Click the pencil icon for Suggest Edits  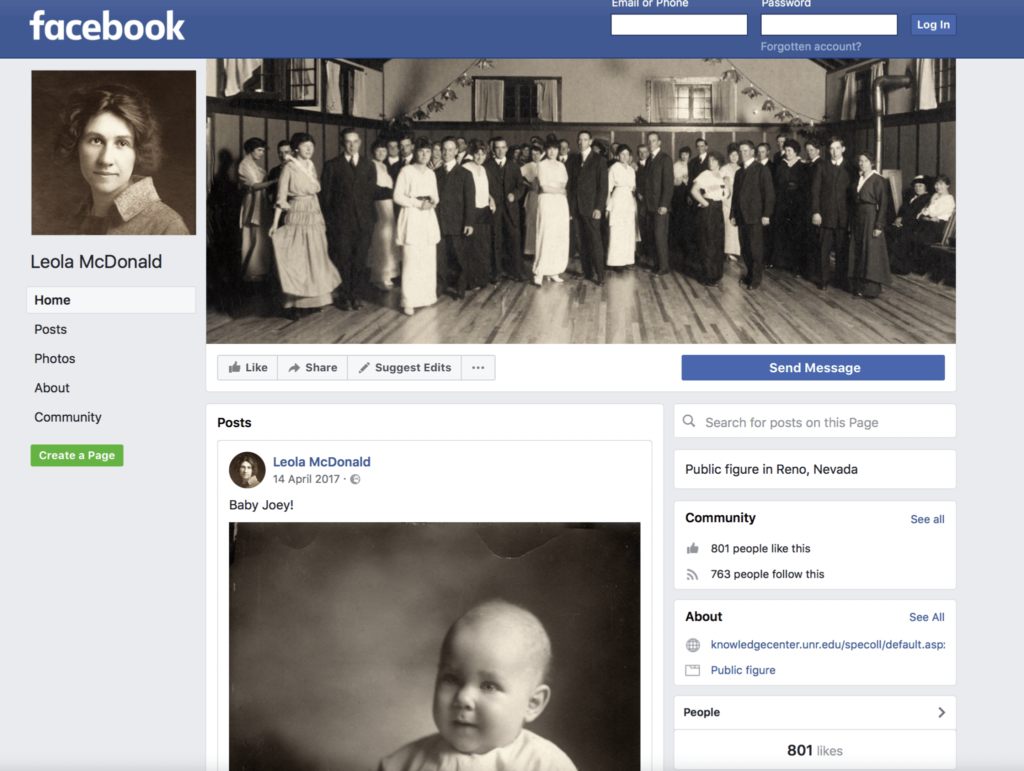364,368
